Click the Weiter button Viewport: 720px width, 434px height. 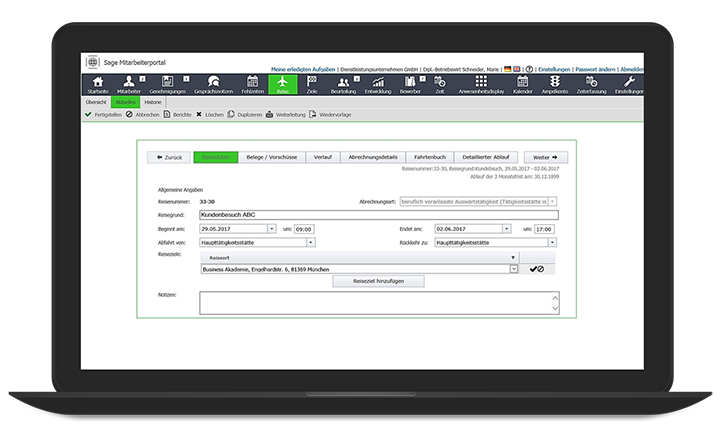coord(546,157)
